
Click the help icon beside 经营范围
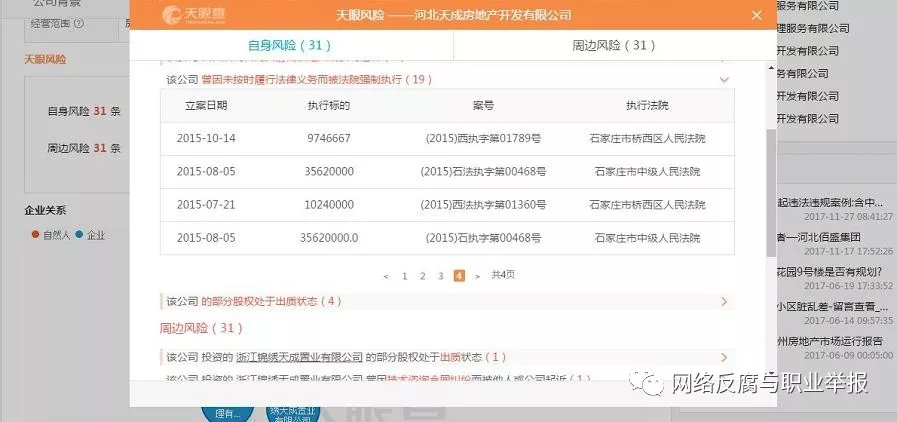80,24
